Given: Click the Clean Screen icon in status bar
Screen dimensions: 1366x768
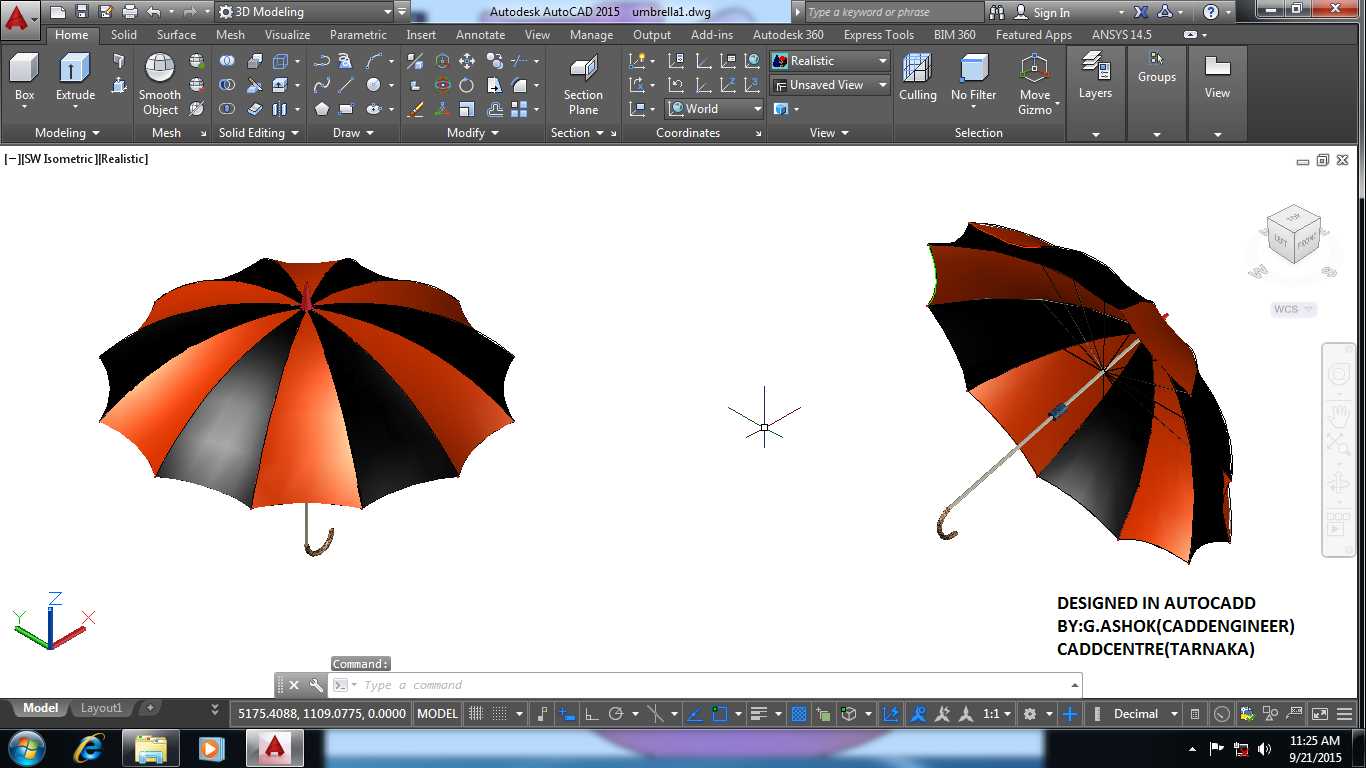Looking at the screenshot, I should coord(1319,714).
